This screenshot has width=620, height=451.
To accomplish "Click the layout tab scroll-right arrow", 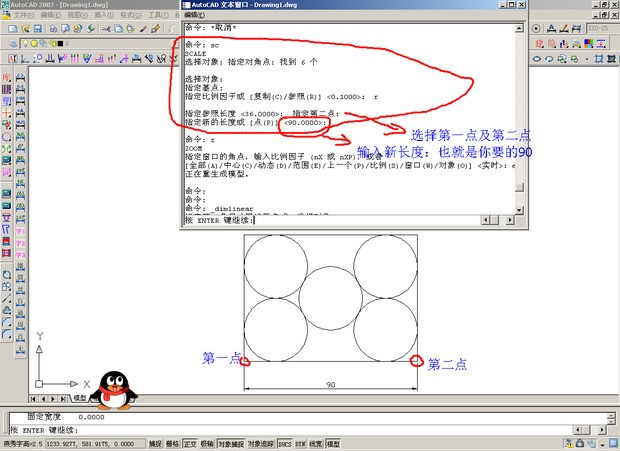I will 61,397.
